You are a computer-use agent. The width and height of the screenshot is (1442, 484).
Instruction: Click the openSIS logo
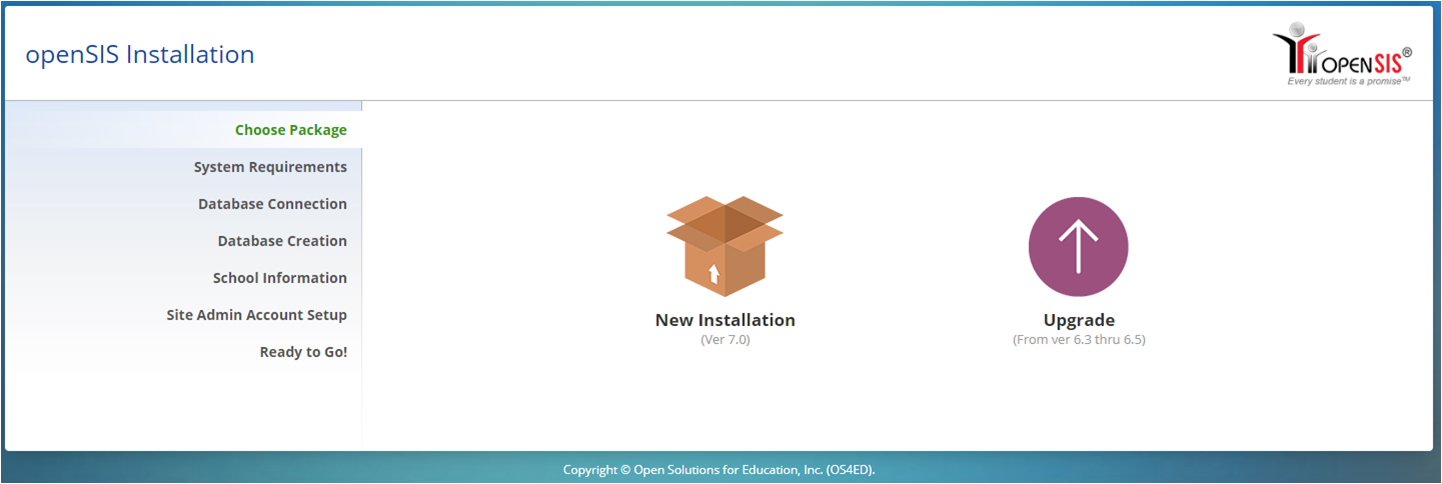(x=1342, y=56)
